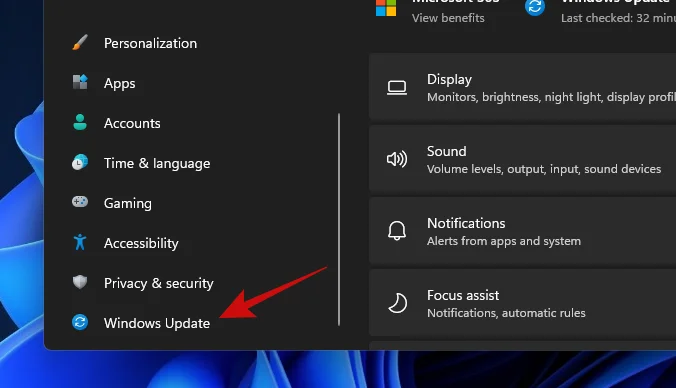Click the Privacy & security shield icon
The image size is (676, 388).
click(80, 282)
